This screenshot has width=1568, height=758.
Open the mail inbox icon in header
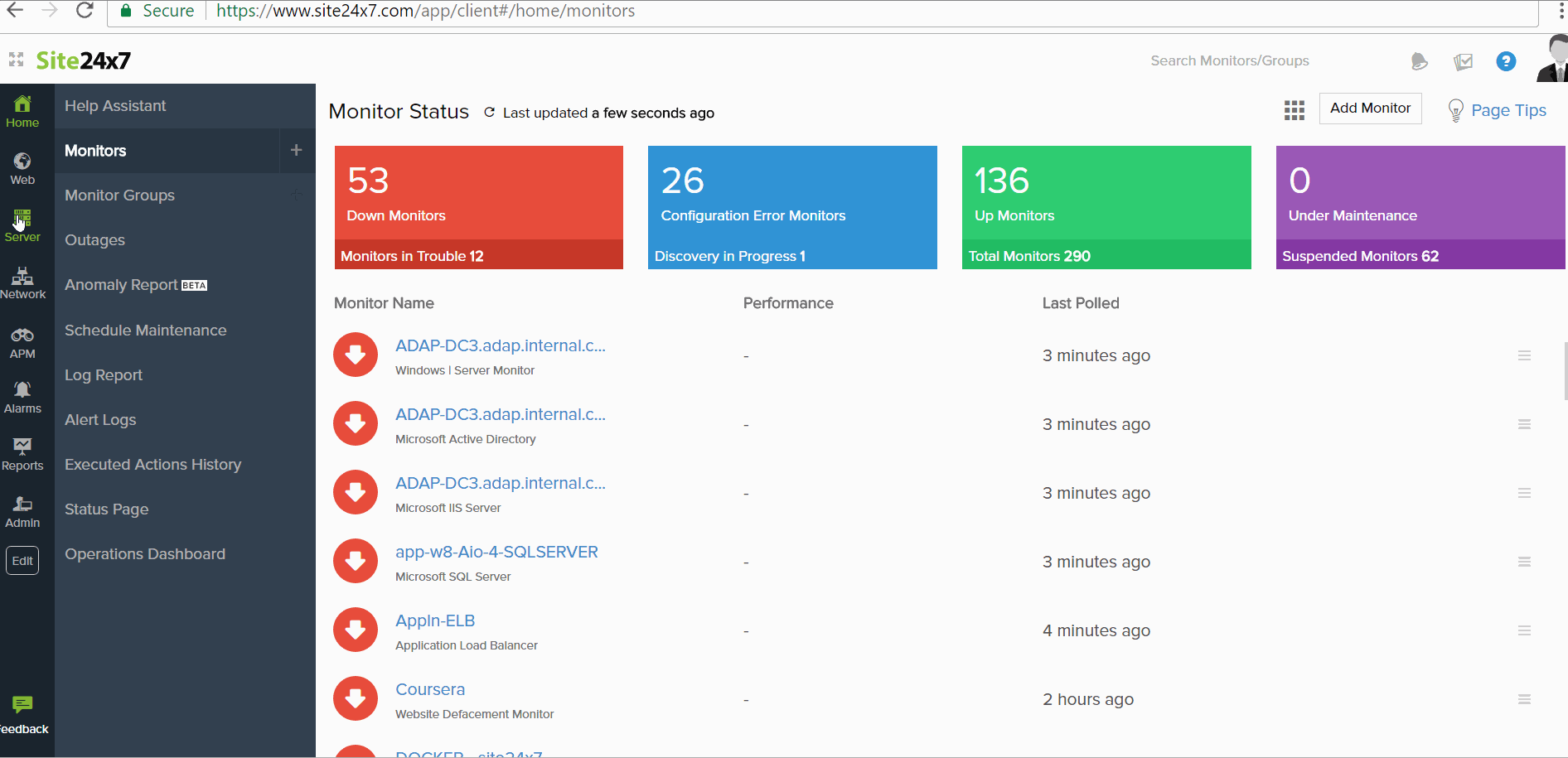pos(1463,61)
